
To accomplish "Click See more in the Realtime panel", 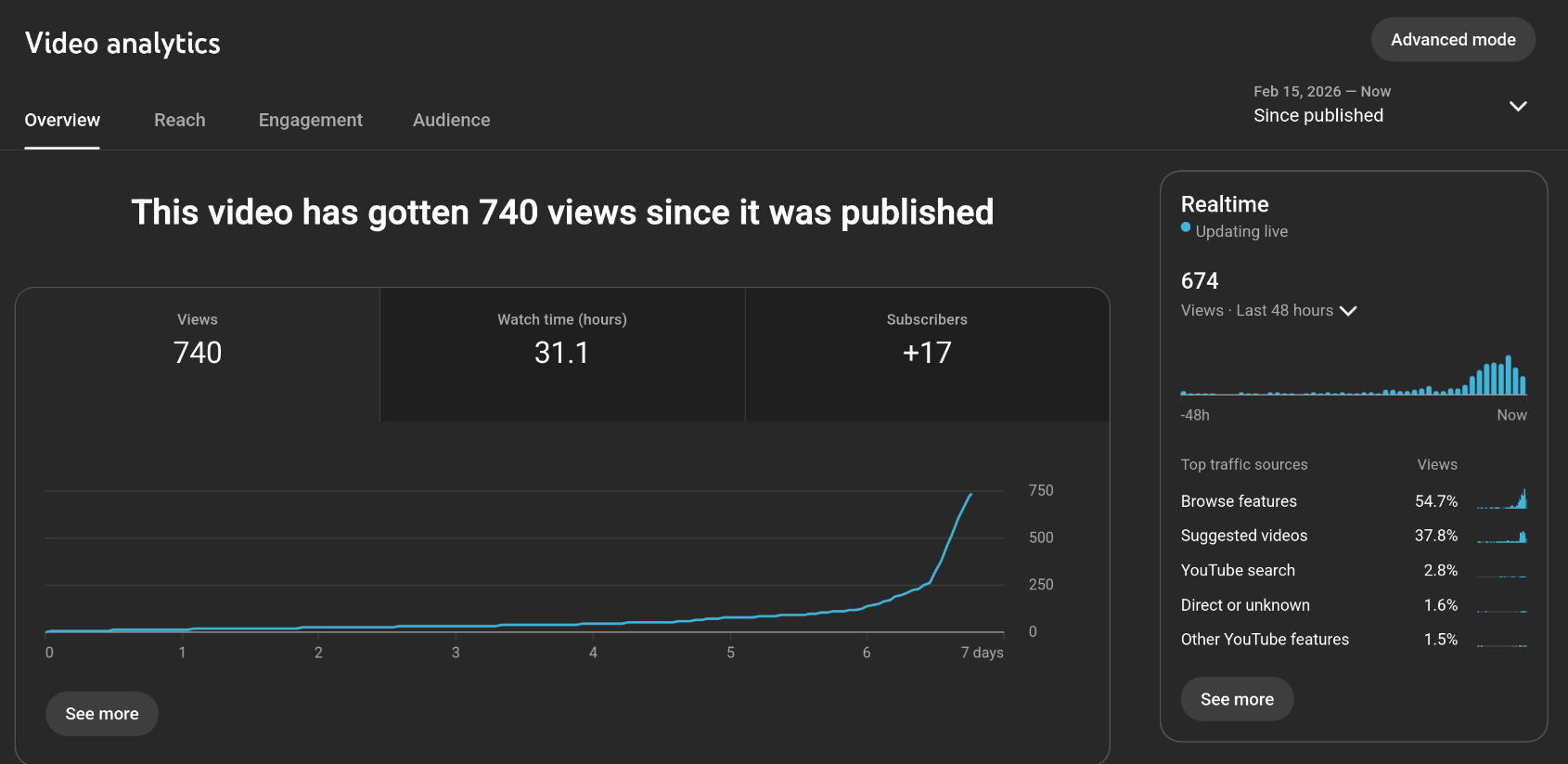I will (x=1237, y=699).
